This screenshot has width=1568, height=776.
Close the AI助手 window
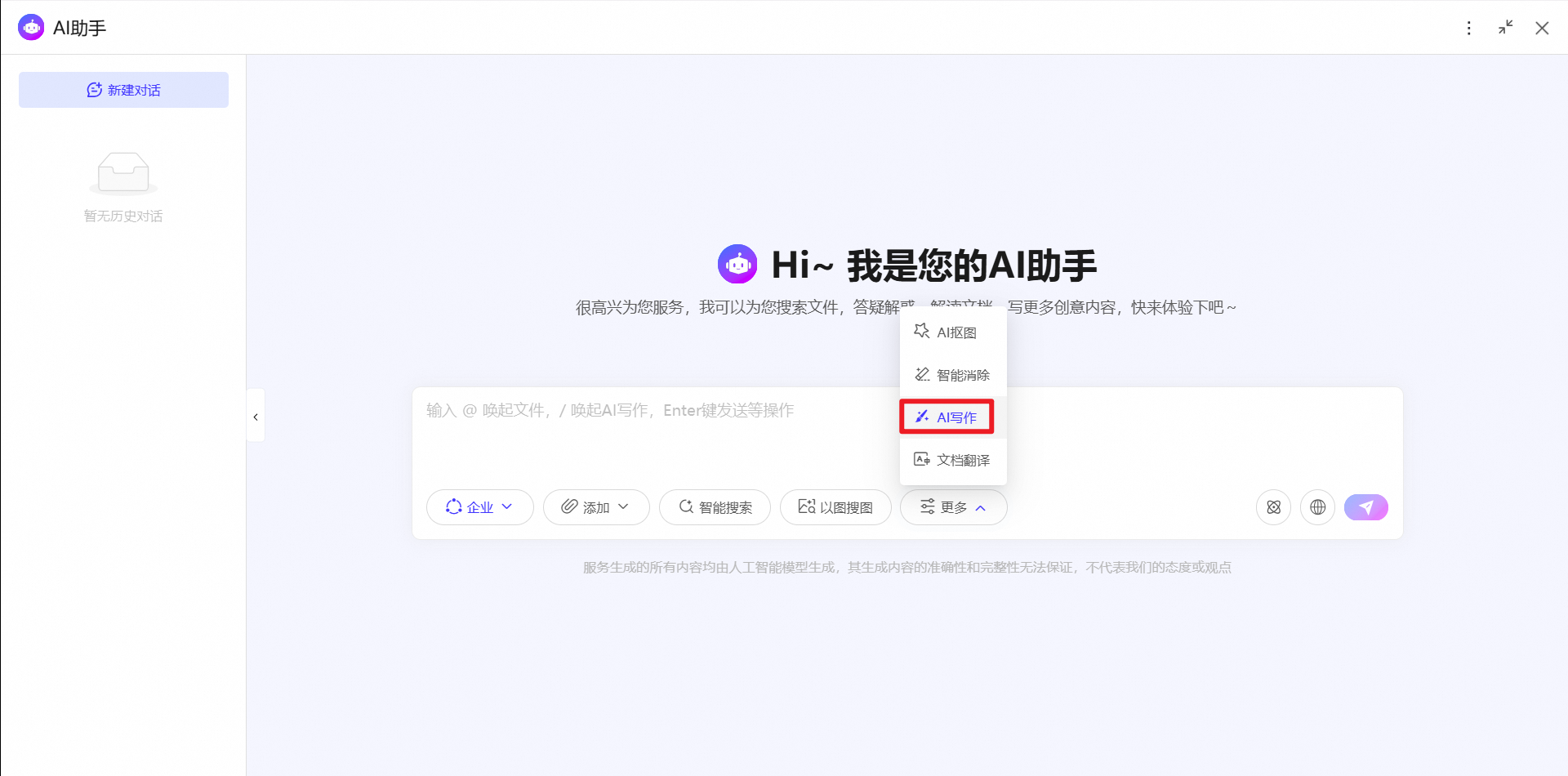click(x=1542, y=28)
